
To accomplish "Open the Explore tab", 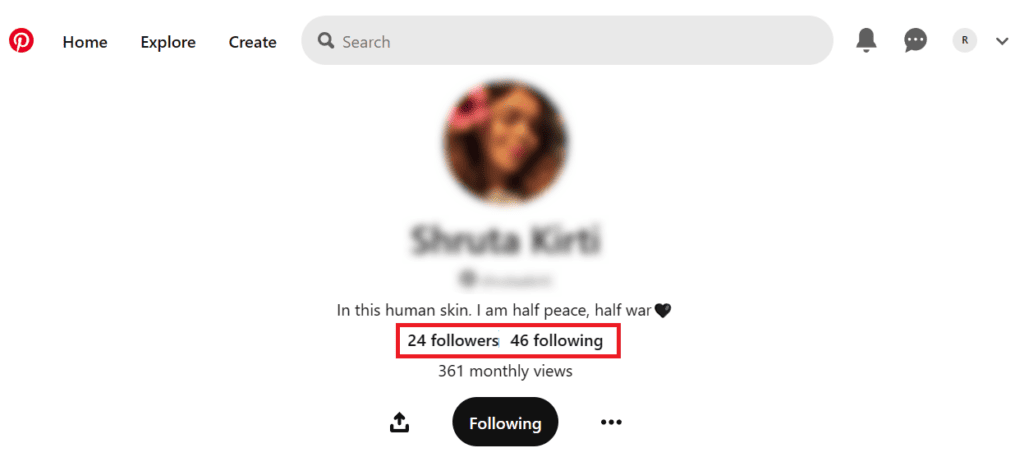I will click(168, 42).
